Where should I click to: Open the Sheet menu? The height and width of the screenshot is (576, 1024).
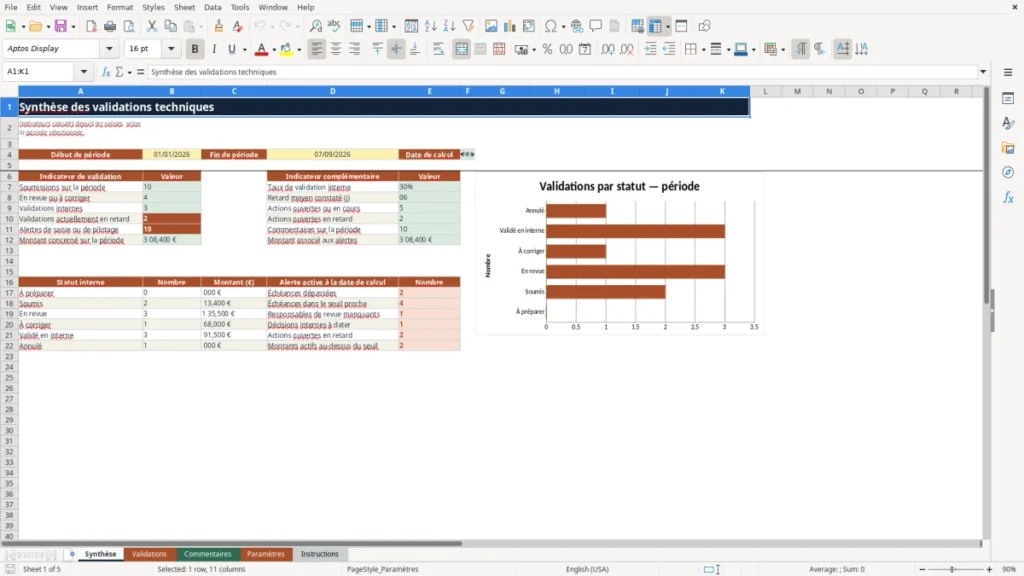click(184, 7)
